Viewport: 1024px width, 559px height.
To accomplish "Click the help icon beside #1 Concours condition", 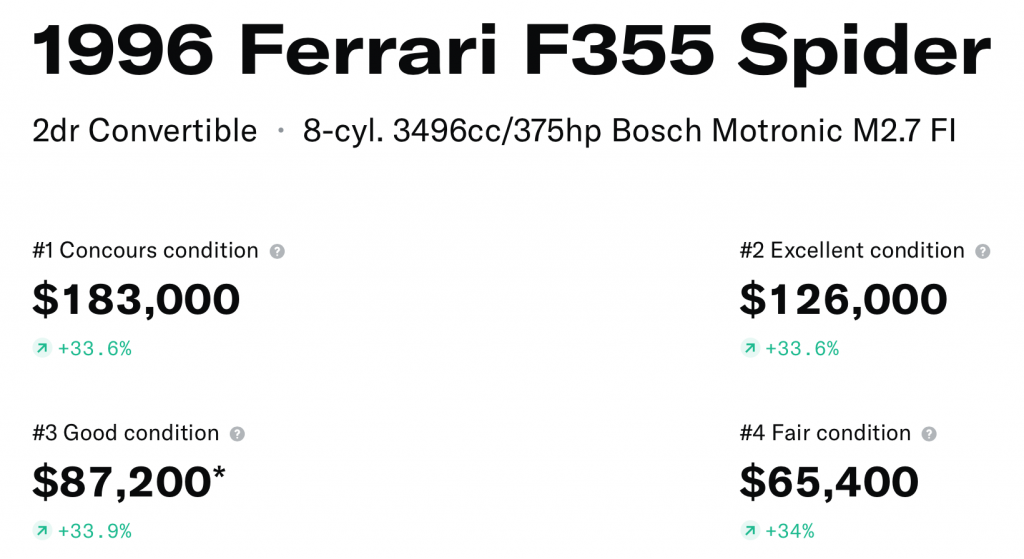I will point(277,251).
